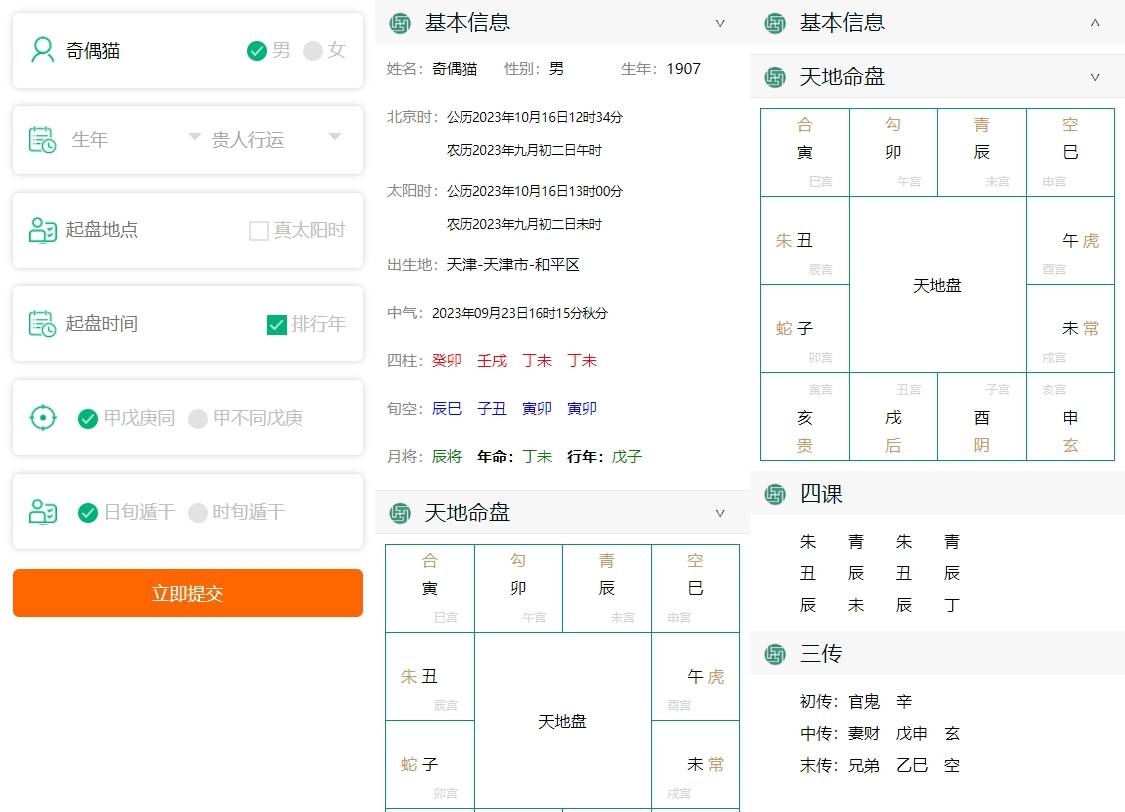This screenshot has width=1125, height=812.
Task: Click the user profile icon beside 奇偶猫
Action: [42, 50]
